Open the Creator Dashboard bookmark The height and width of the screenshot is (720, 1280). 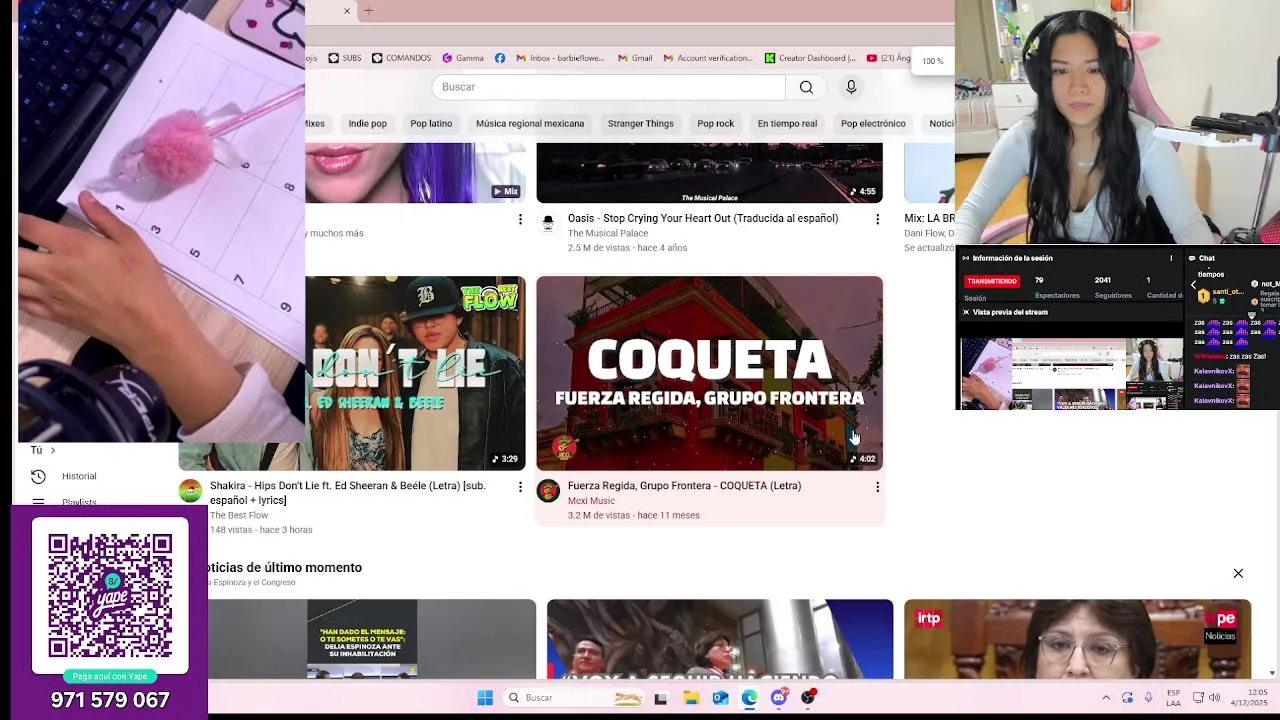click(x=811, y=58)
